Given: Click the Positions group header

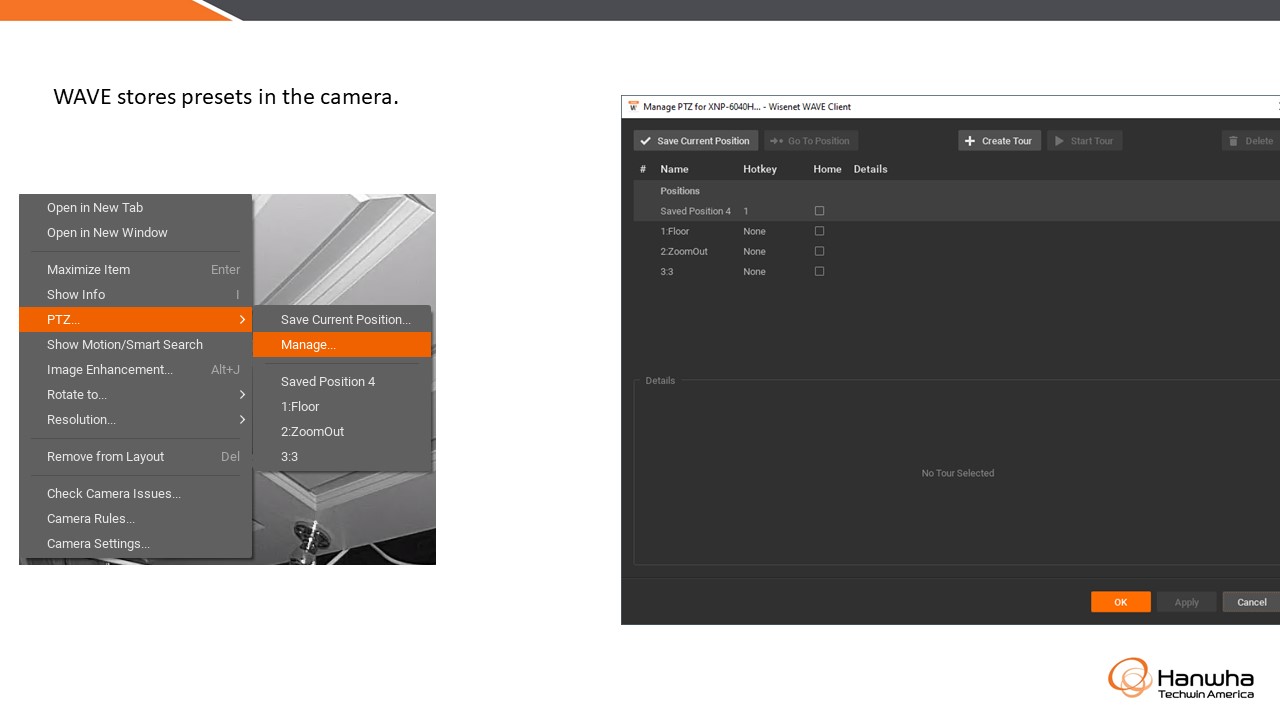Looking at the screenshot, I should point(680,191).
